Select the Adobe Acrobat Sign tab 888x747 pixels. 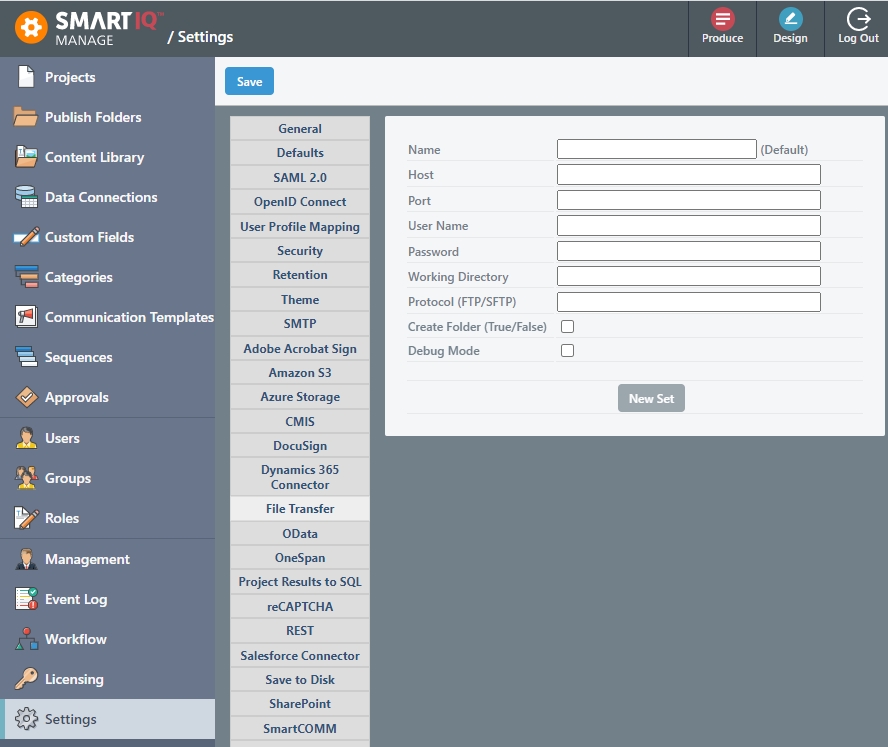tap(300, 348)
